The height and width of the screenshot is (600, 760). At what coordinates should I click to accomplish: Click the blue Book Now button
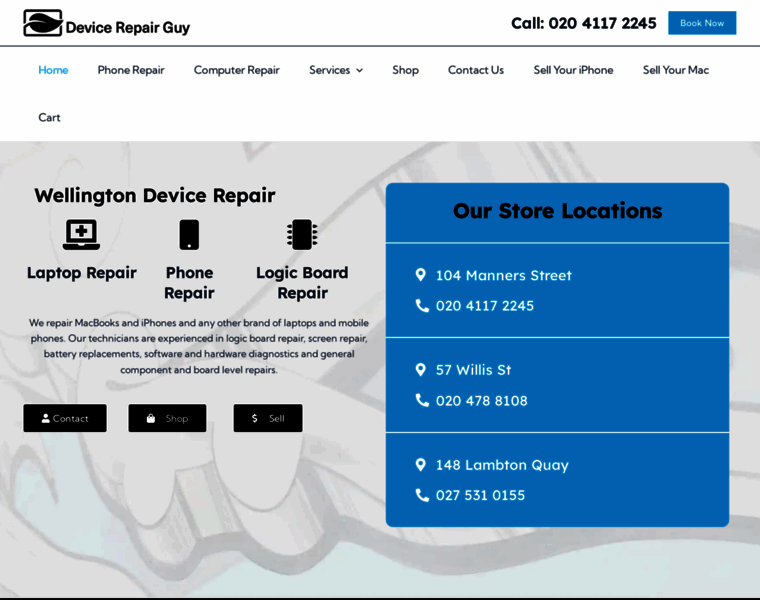tap(702, 23)
